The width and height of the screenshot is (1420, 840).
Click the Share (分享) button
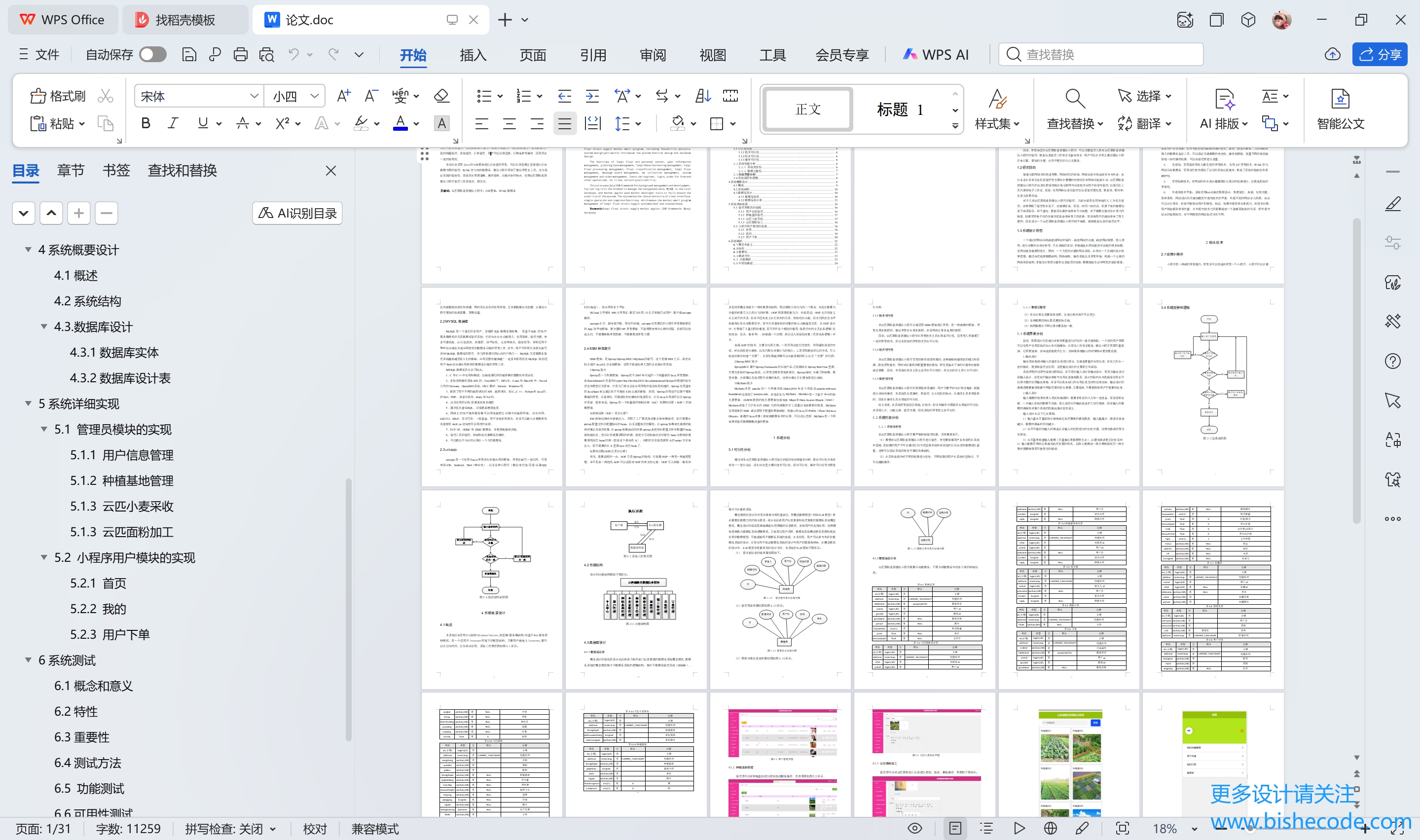point(1380,55)
